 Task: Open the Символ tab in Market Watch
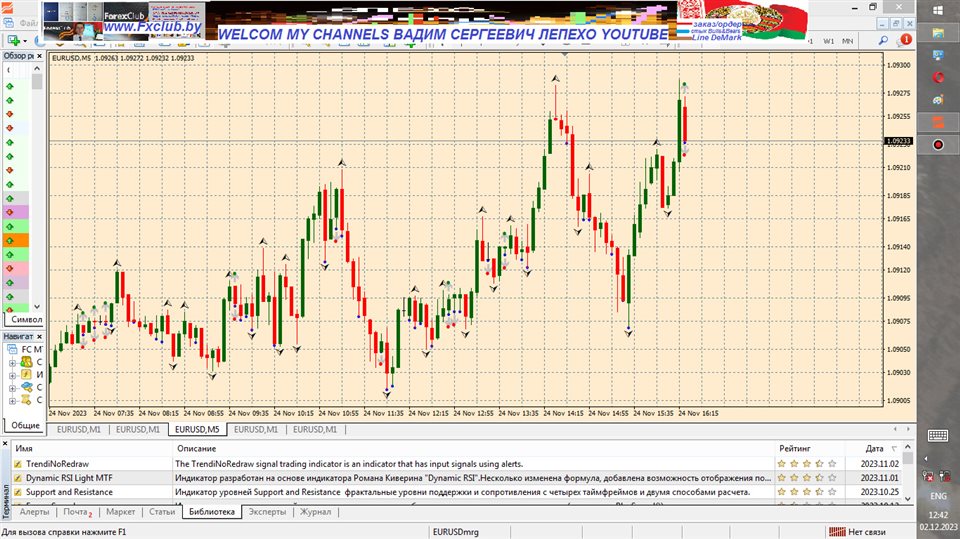[26, 319]
